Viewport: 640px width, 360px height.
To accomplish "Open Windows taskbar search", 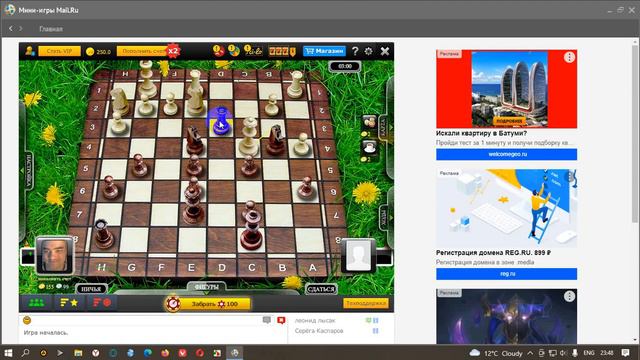I will click(25, 353).
